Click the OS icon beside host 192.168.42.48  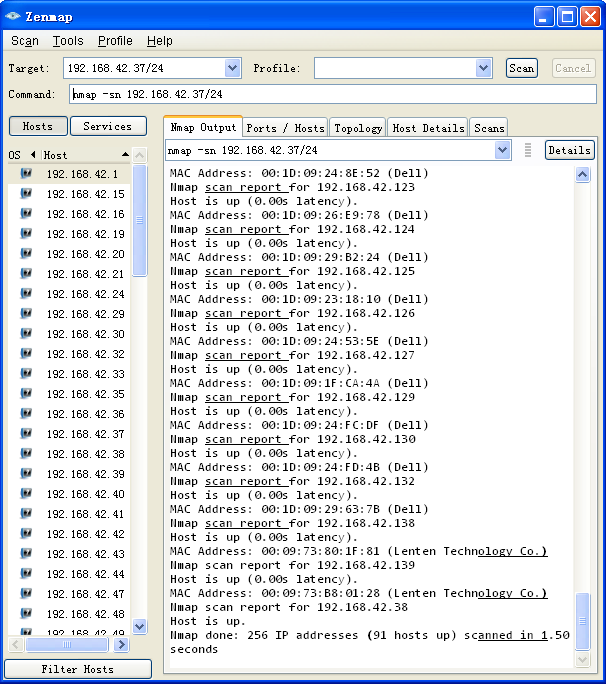pyautogui.click(x=26, y=614)
